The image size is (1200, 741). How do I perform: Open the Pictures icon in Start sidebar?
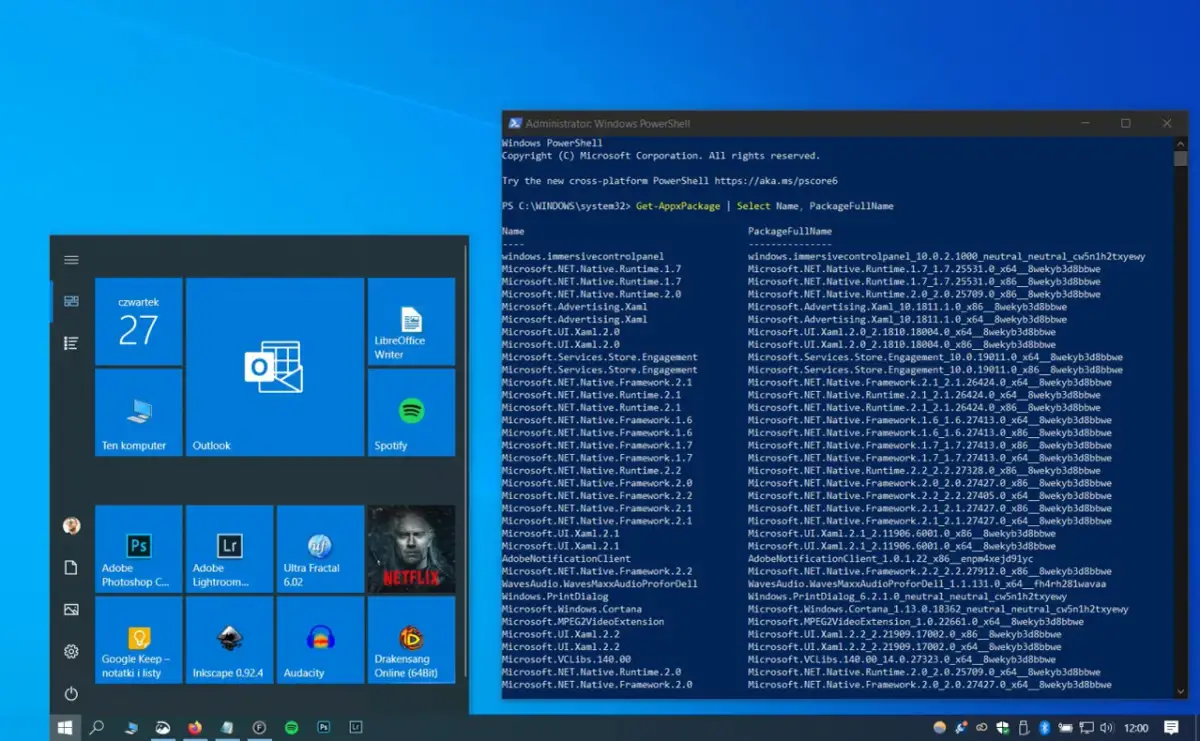[x=70, y=608]
